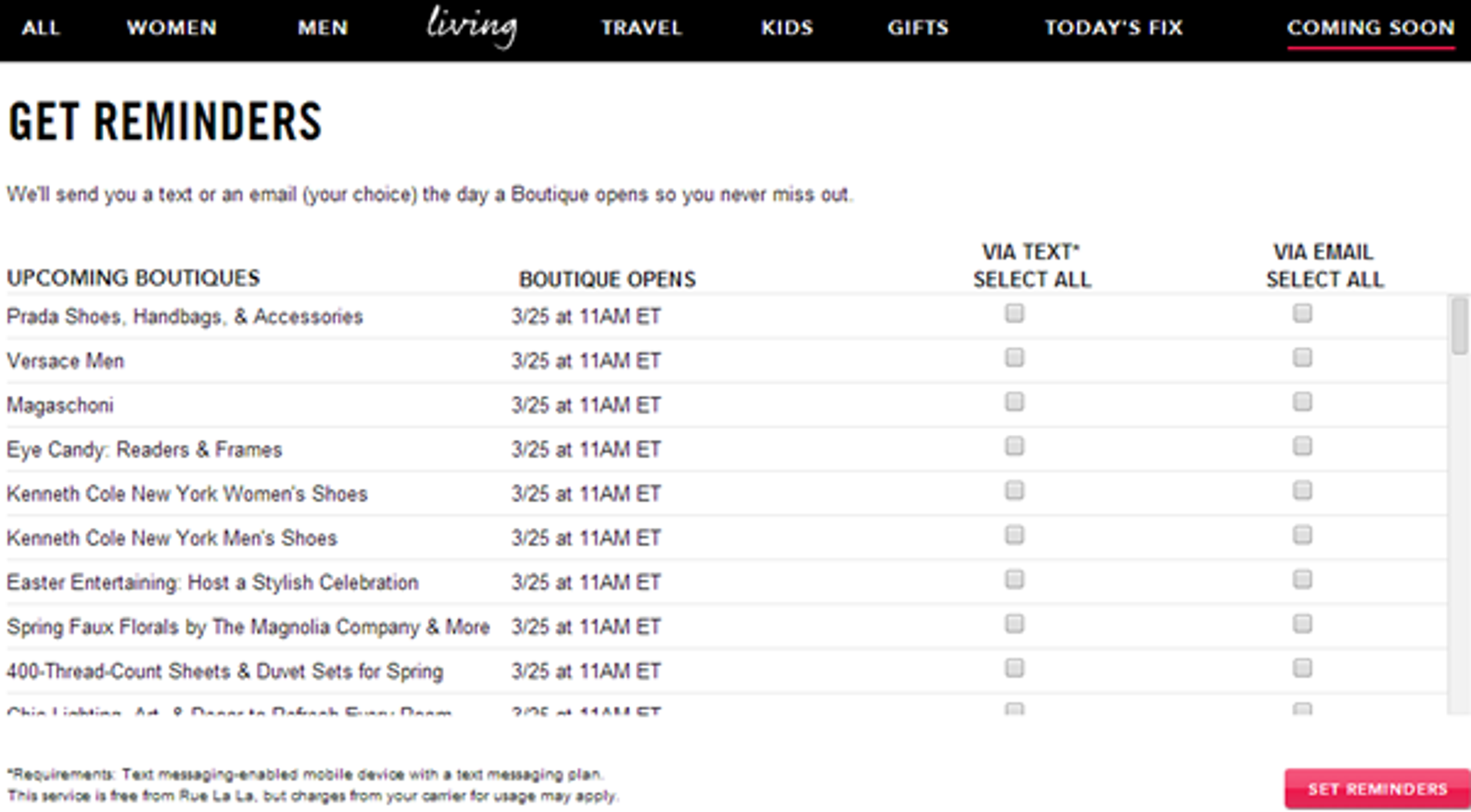Click SELECT ALL under VIA EMAIL
The width and height of the screenshot is (1471, 812).
(1325, 279)
